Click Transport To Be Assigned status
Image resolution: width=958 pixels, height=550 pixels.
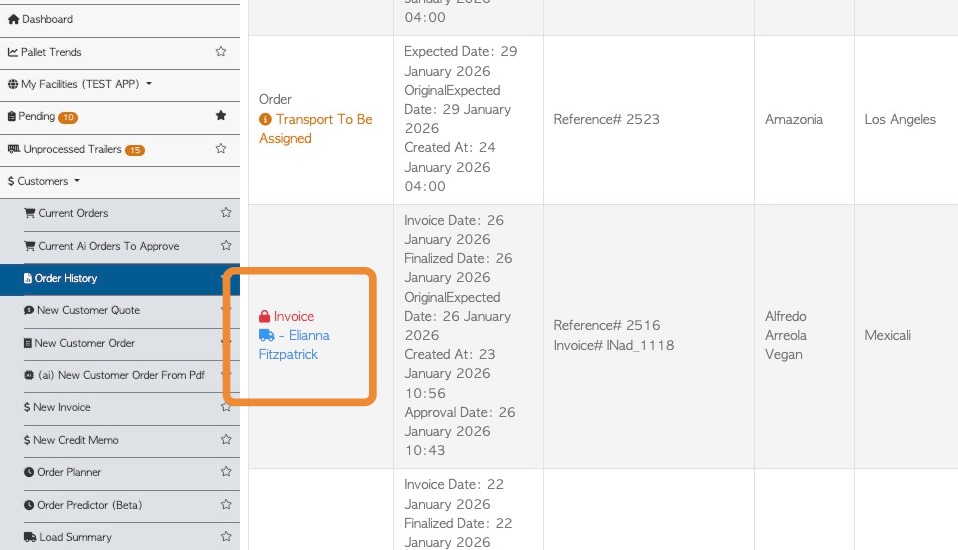click(316, 129)
